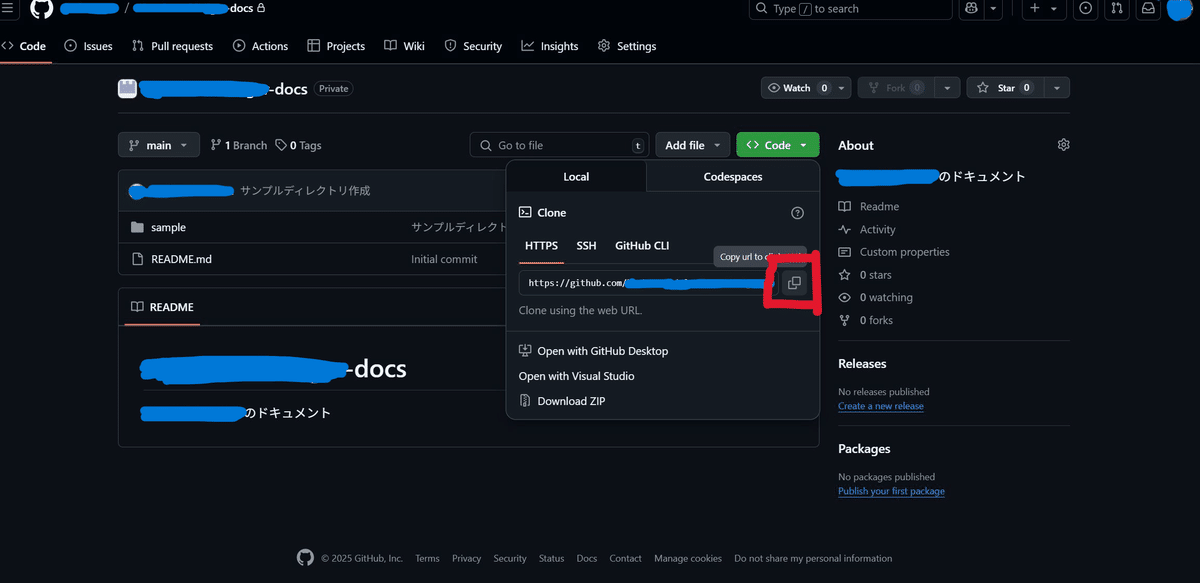The width and height of the screenshot is (1200, 583).
Task: Open the Packages heading link
Action: pos(864,449)
